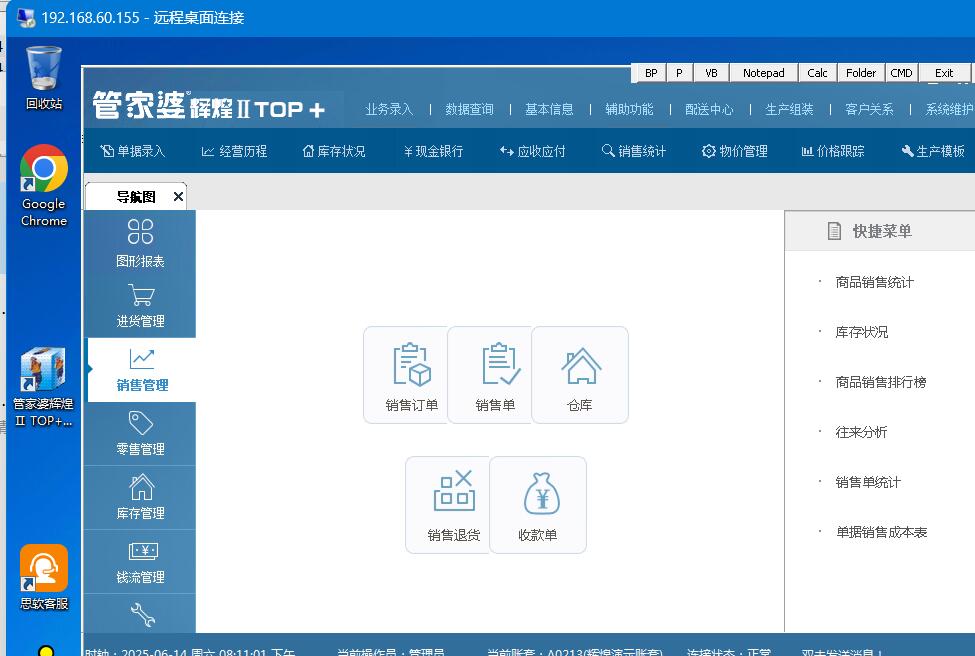This screenshot has height=656, width=975.
Task: Open 应收应付 in the toolbar
Action: click(x=533, y=151)
